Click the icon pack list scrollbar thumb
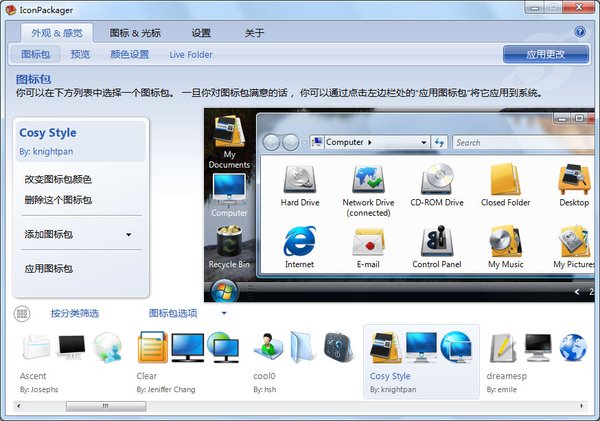Screen dimensions: 600x421 coord(106,406)
